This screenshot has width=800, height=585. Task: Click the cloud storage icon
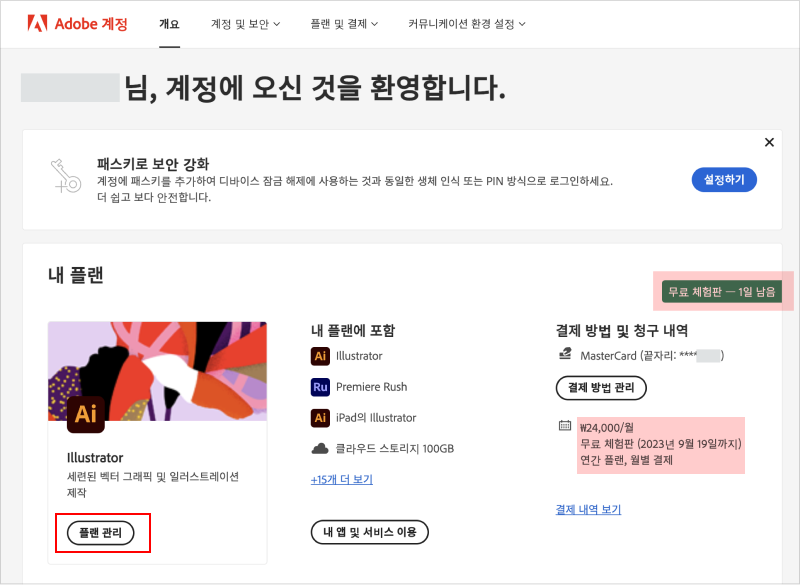[x=320, y=449]
